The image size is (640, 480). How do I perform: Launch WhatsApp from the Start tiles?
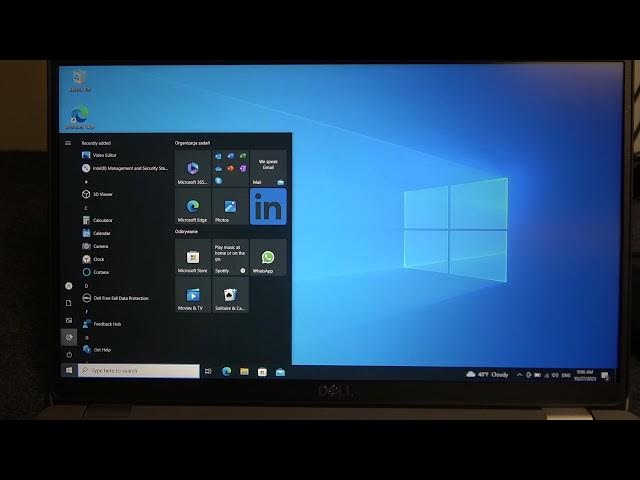[268, 257]
